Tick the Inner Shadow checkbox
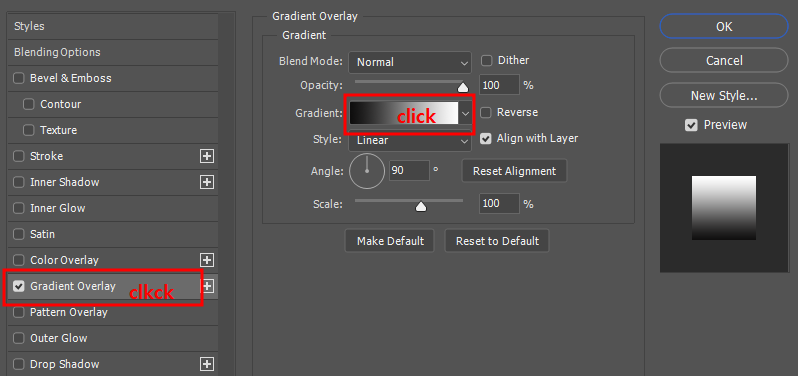Screen dimensions: 798x376 (x=19, y=182)
